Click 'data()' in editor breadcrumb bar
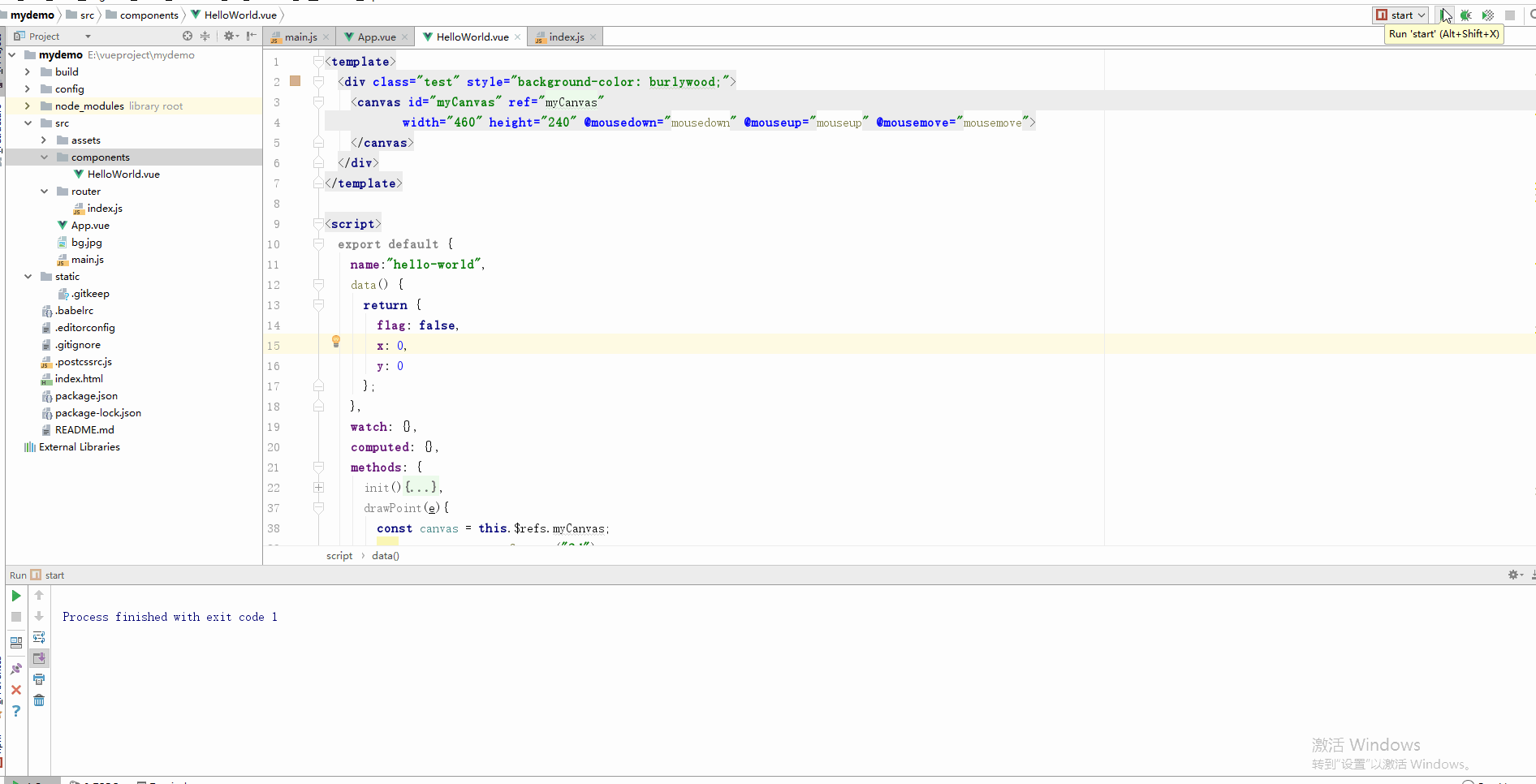Screen dimensions: 1536x784 tap(386, 556)
